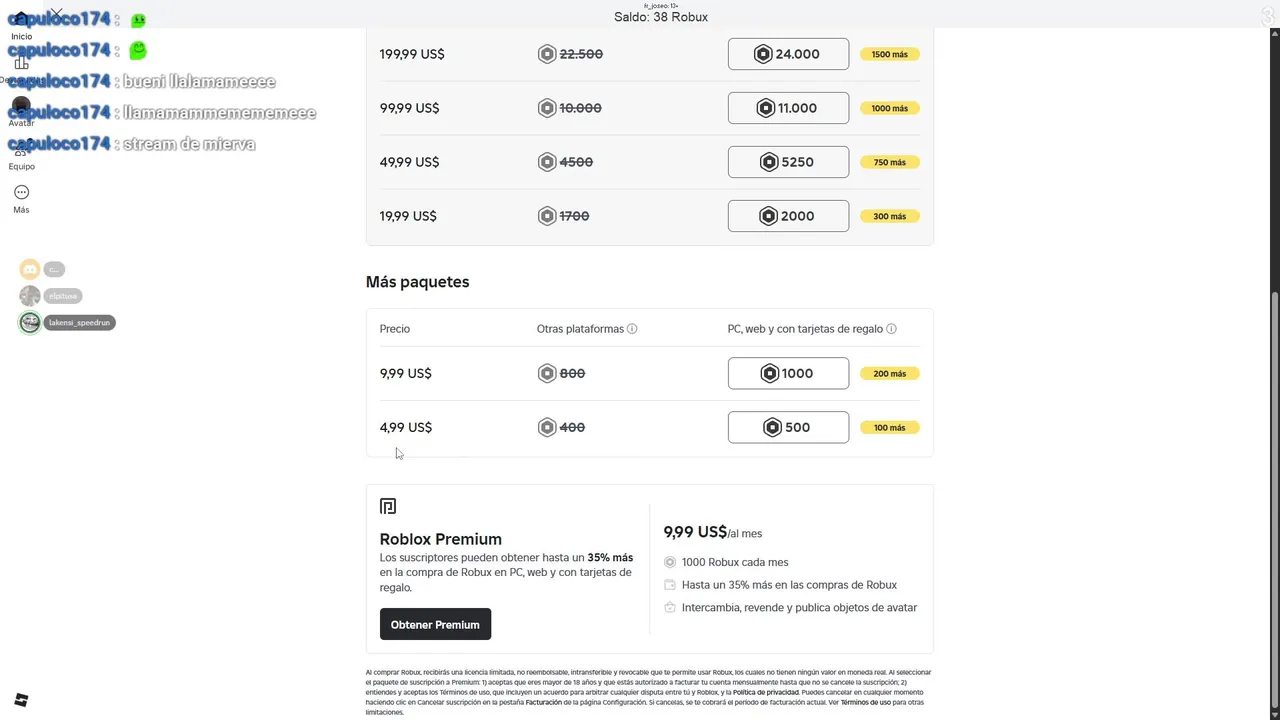The width and height of the screenshot is (1280, 720).
Task: Click the lakensi_speedrun user in the overlay
Action: coord(79,323)
